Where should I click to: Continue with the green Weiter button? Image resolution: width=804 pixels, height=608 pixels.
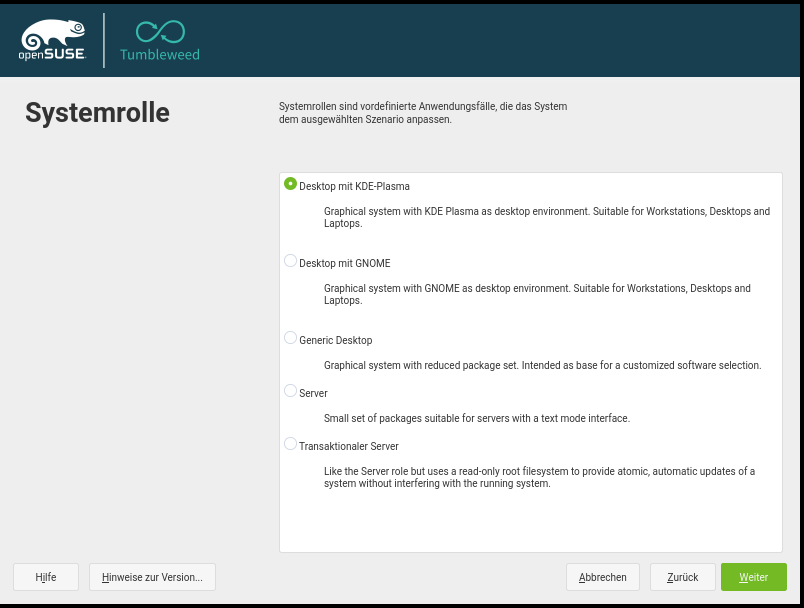[x=753, y=577]
